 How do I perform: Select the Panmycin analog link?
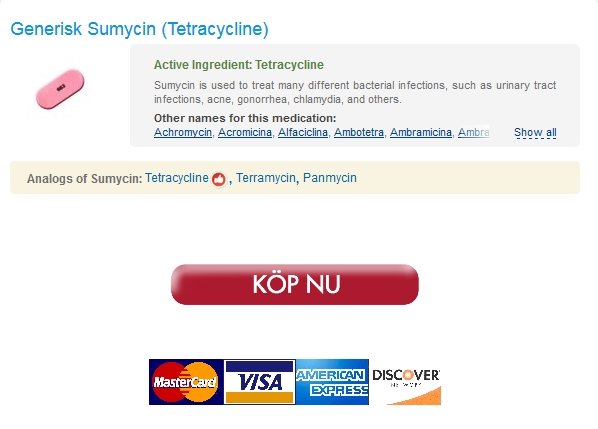[330, 178]
